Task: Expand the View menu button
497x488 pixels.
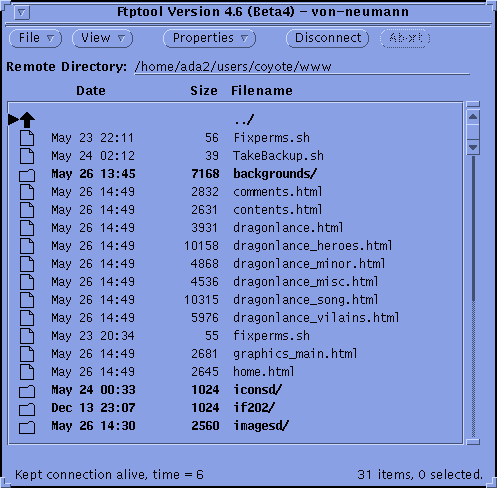Action: tap(102, 38)
